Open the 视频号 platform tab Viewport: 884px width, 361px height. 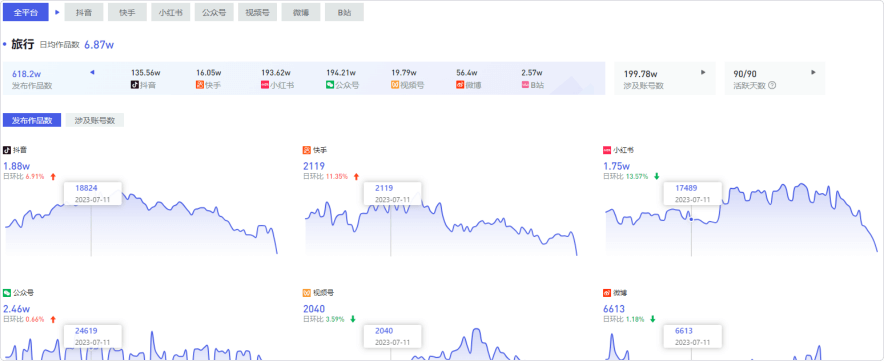coord(257,12)
